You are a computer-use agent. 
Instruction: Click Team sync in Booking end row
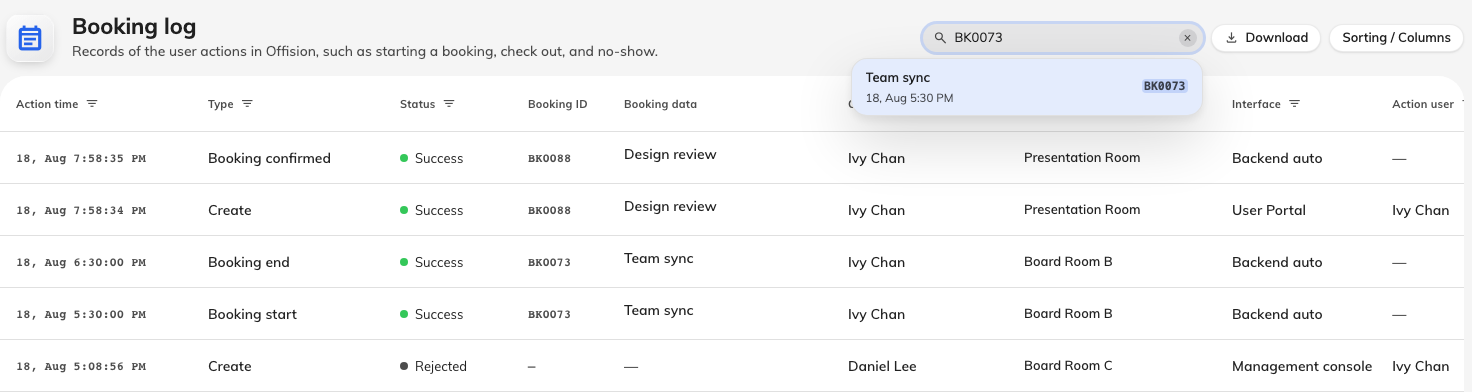coord(658,258)
